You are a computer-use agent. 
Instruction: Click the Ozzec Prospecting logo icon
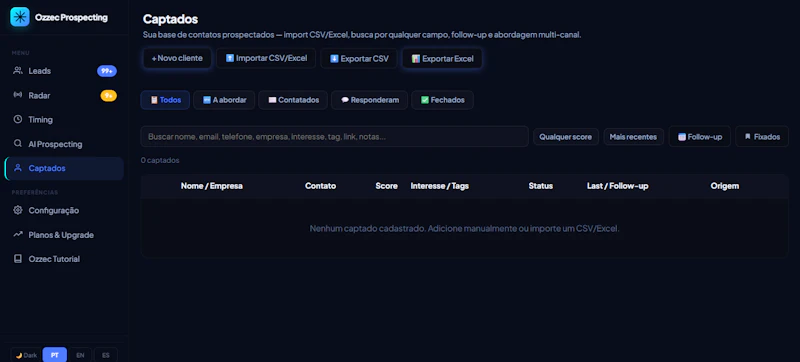(20, 17)
